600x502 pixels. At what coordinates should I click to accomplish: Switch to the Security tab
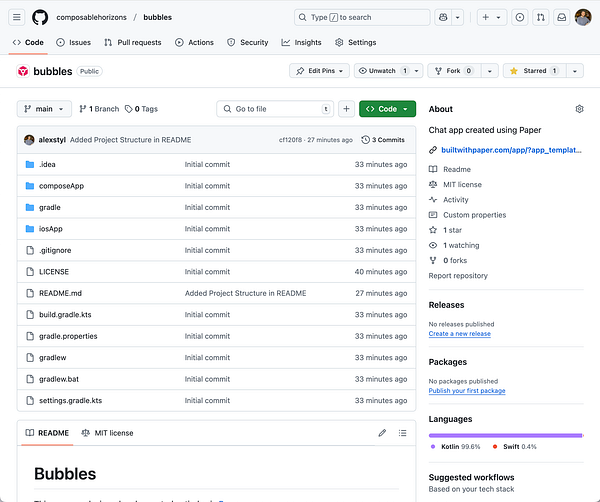[x=248, y=42]
